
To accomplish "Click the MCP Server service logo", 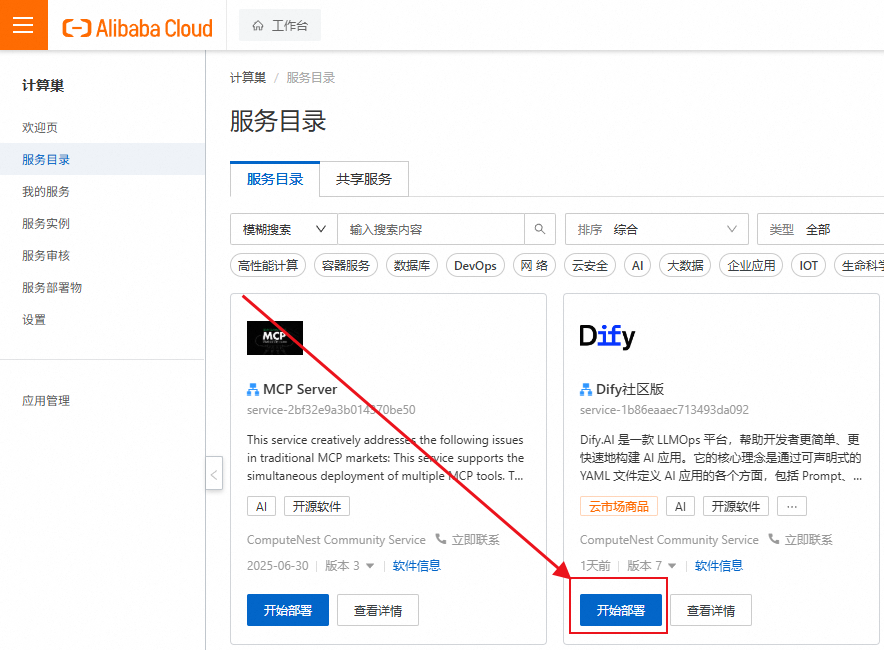I will [274, 337].
